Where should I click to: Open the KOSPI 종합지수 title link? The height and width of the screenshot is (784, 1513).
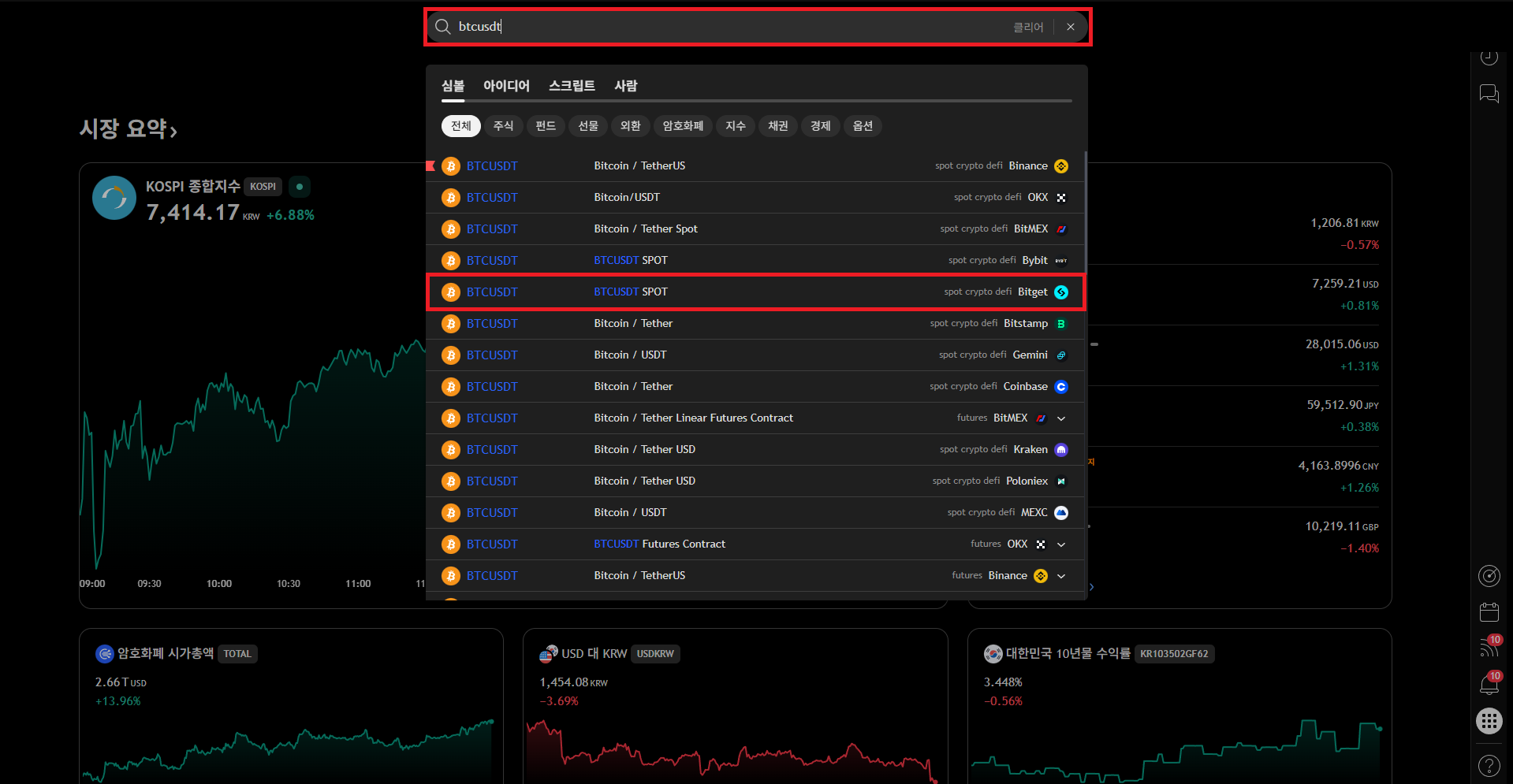pyautogui.click(x=192, y=187)
